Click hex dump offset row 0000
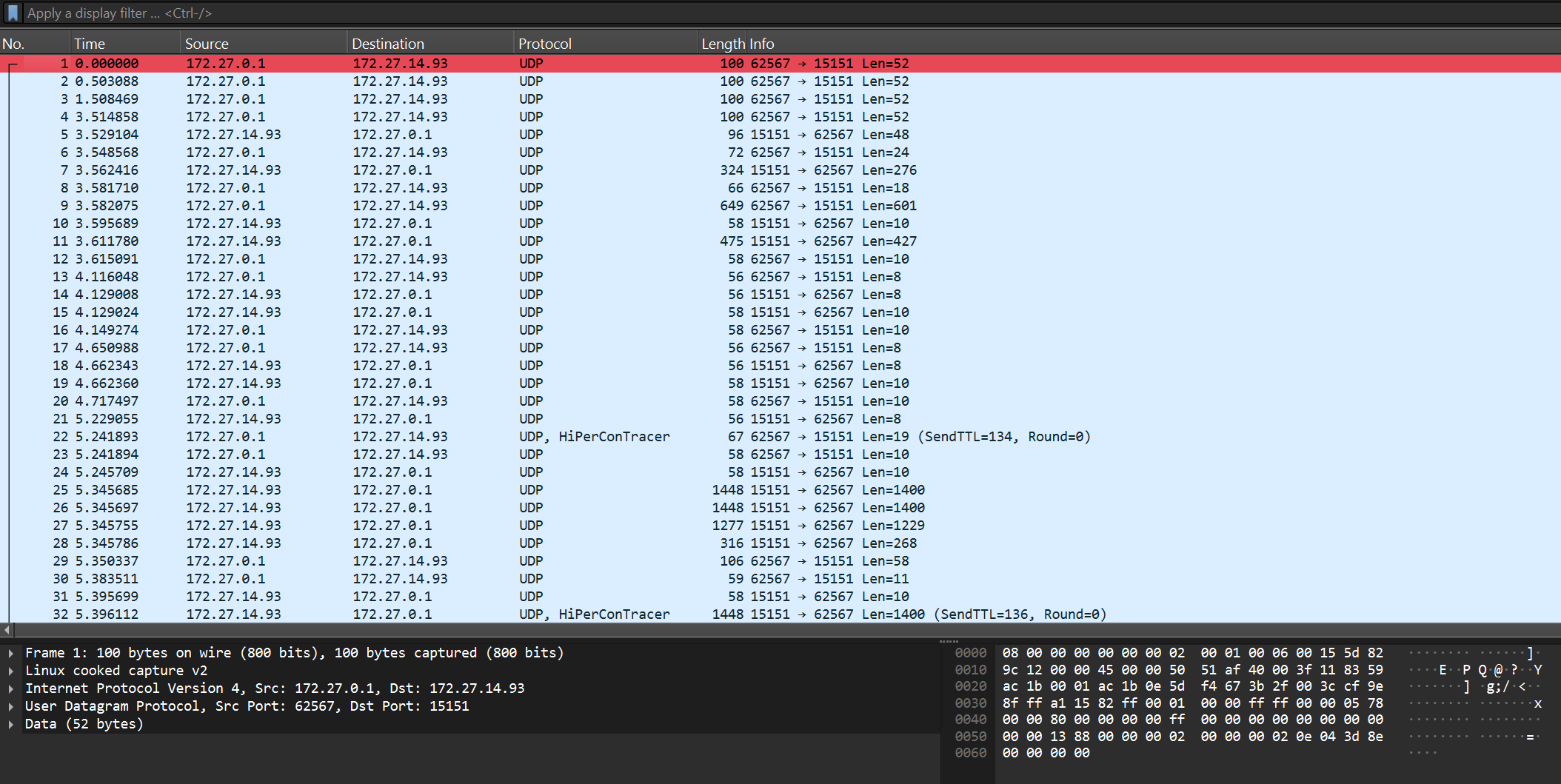Viewport: 1561px width, 784px height. [x=970, y=653]
